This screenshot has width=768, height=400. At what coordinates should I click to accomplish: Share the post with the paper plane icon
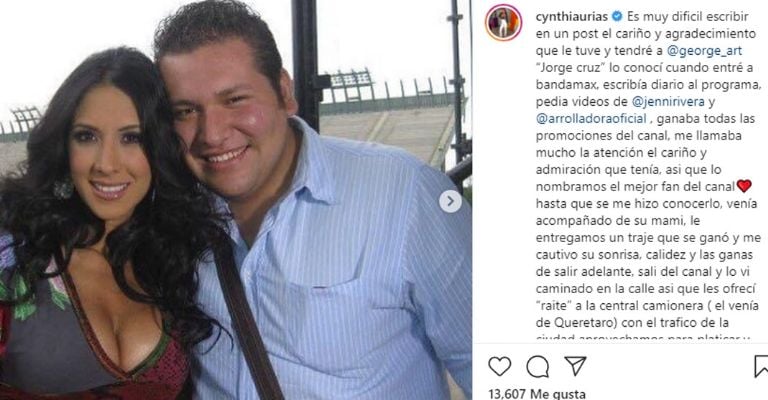click(x=575, y=366)
